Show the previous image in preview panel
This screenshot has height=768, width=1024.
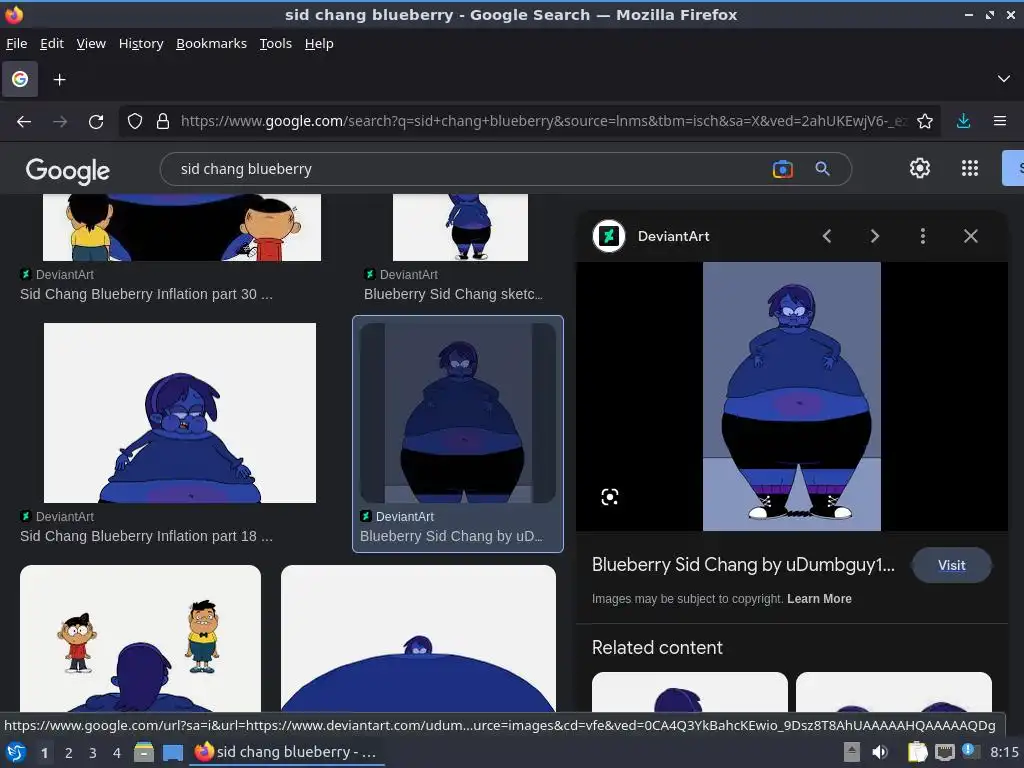pos(827,236)
